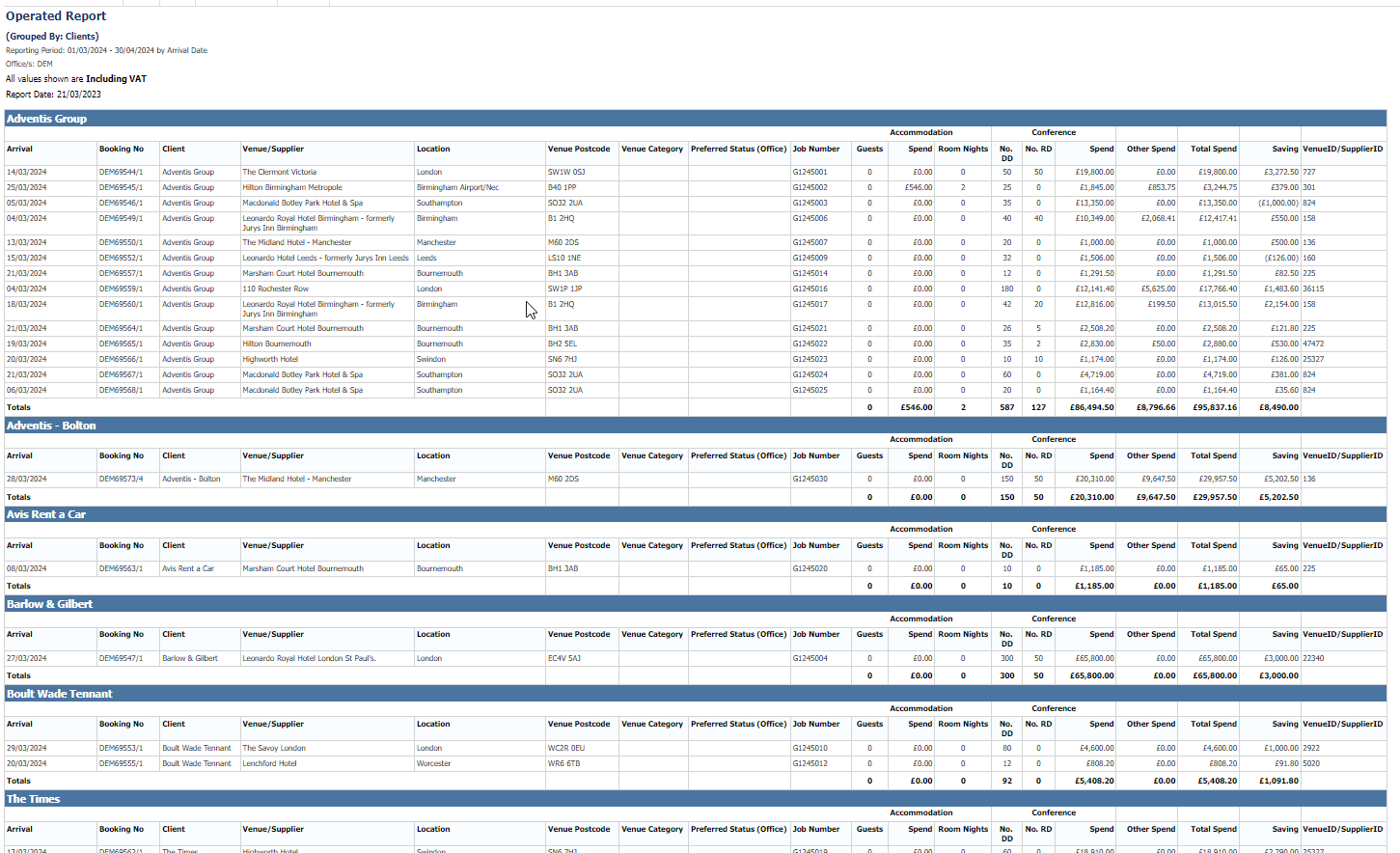Click arrival date 29/03/2024
This screenshot has width=1400, height=853.
[x=26, y=748]
